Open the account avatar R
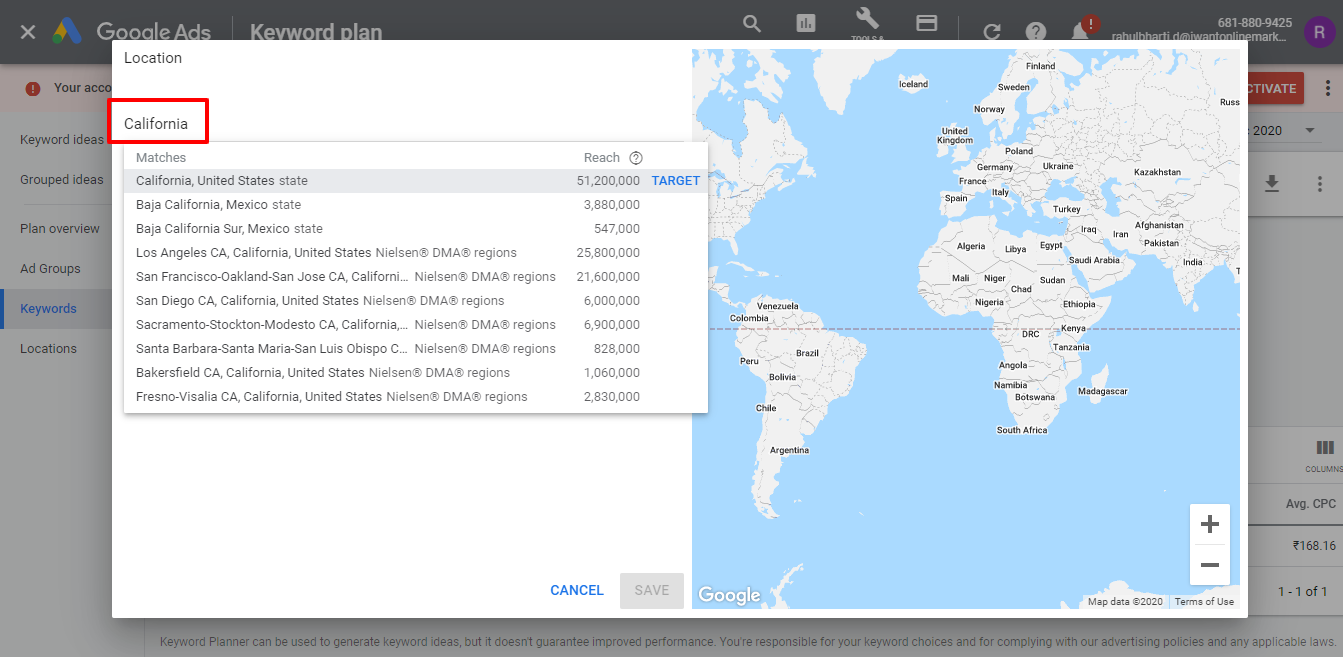This screenshot has height=657, width=1343. 1320,32
